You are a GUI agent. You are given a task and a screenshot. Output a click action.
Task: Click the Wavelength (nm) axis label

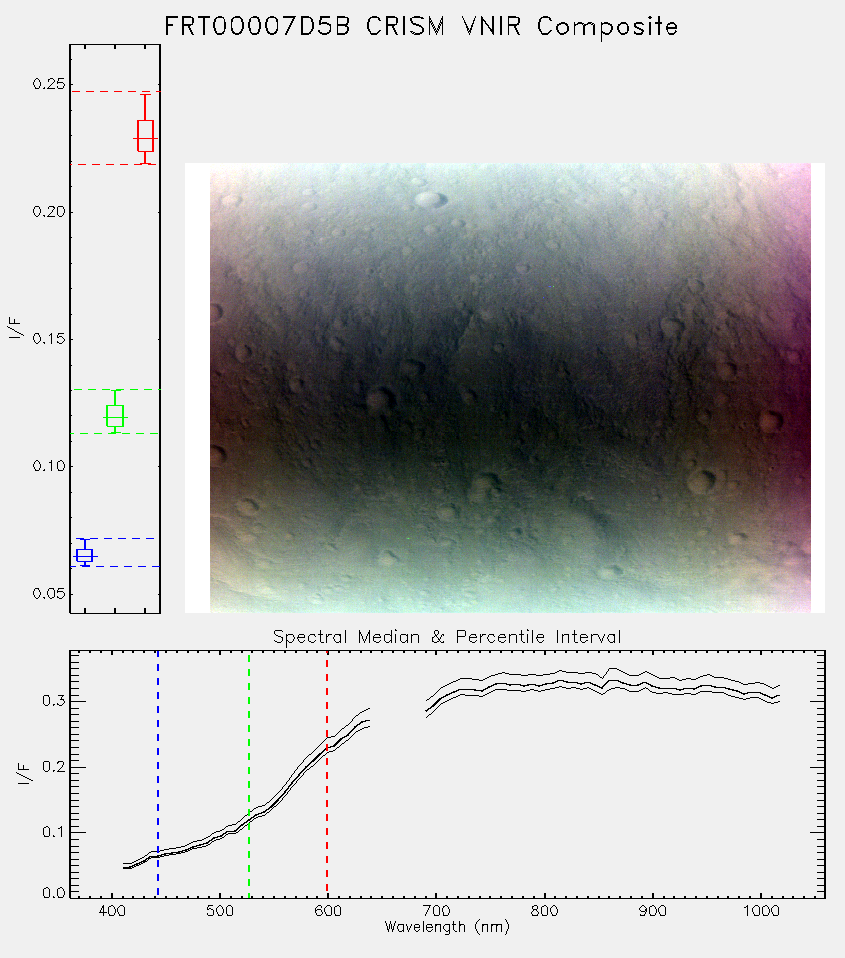pos(447,927)
